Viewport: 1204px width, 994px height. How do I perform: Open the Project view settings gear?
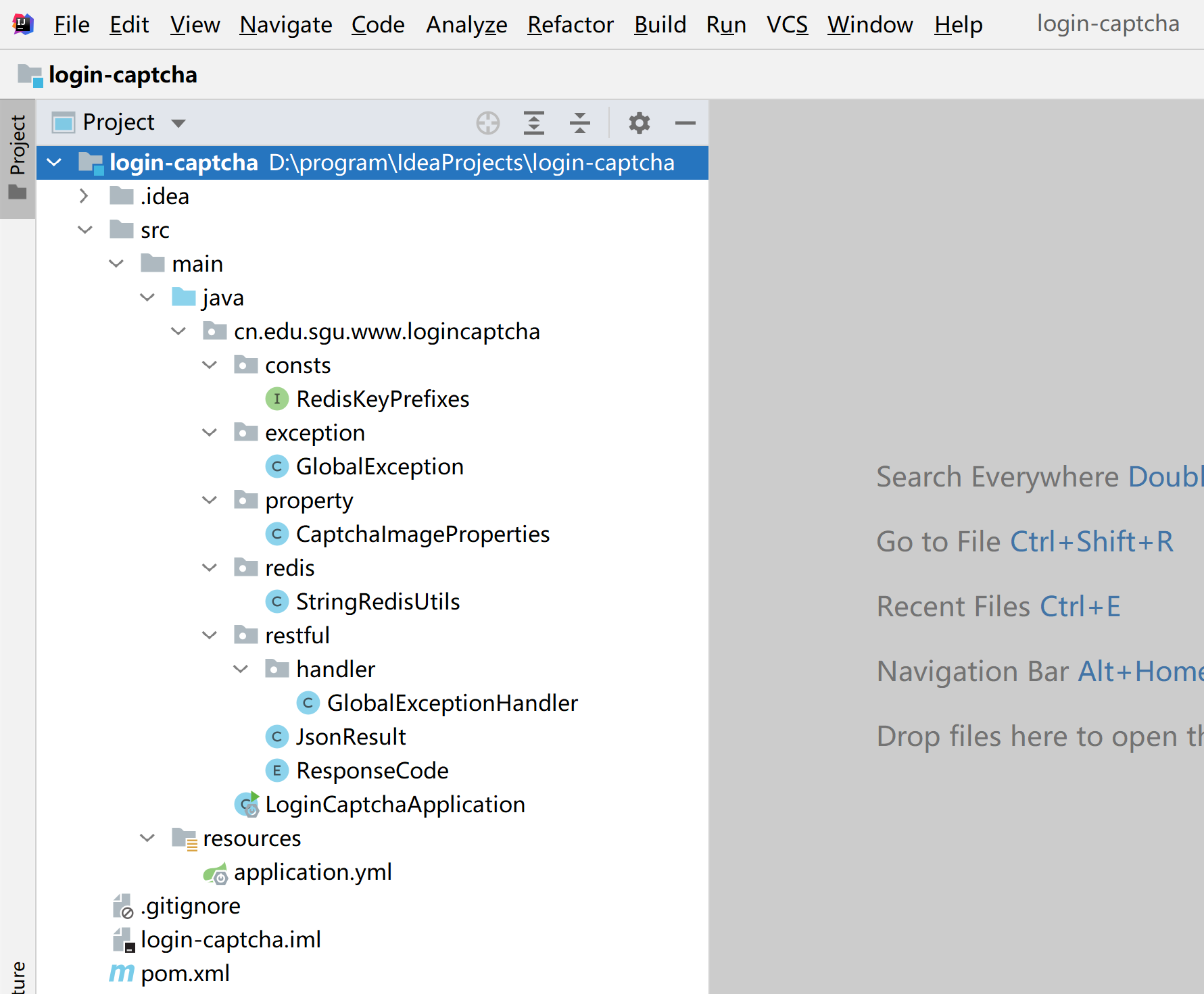(x=638, y=123)
